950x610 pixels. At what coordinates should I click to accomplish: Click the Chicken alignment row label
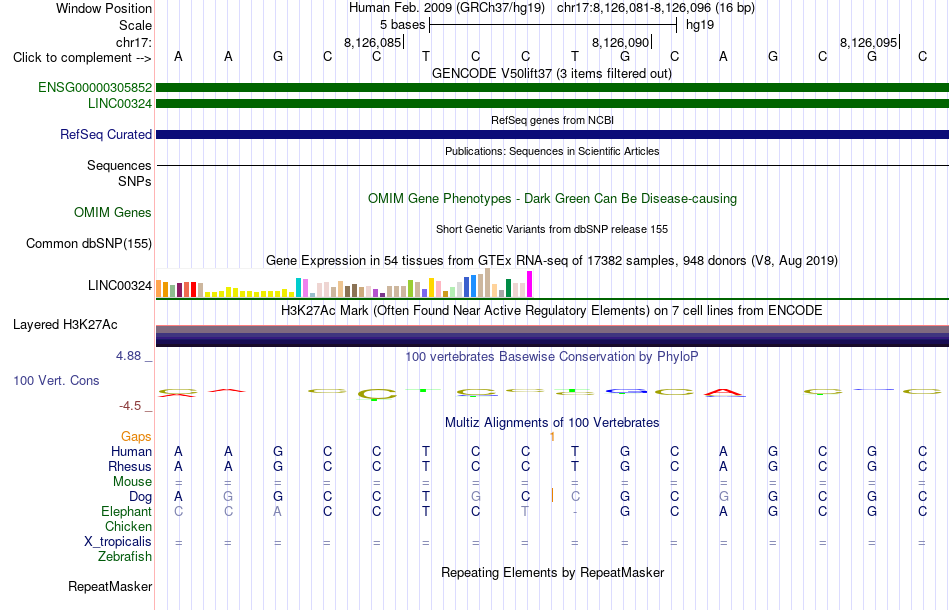pos(128,527)
